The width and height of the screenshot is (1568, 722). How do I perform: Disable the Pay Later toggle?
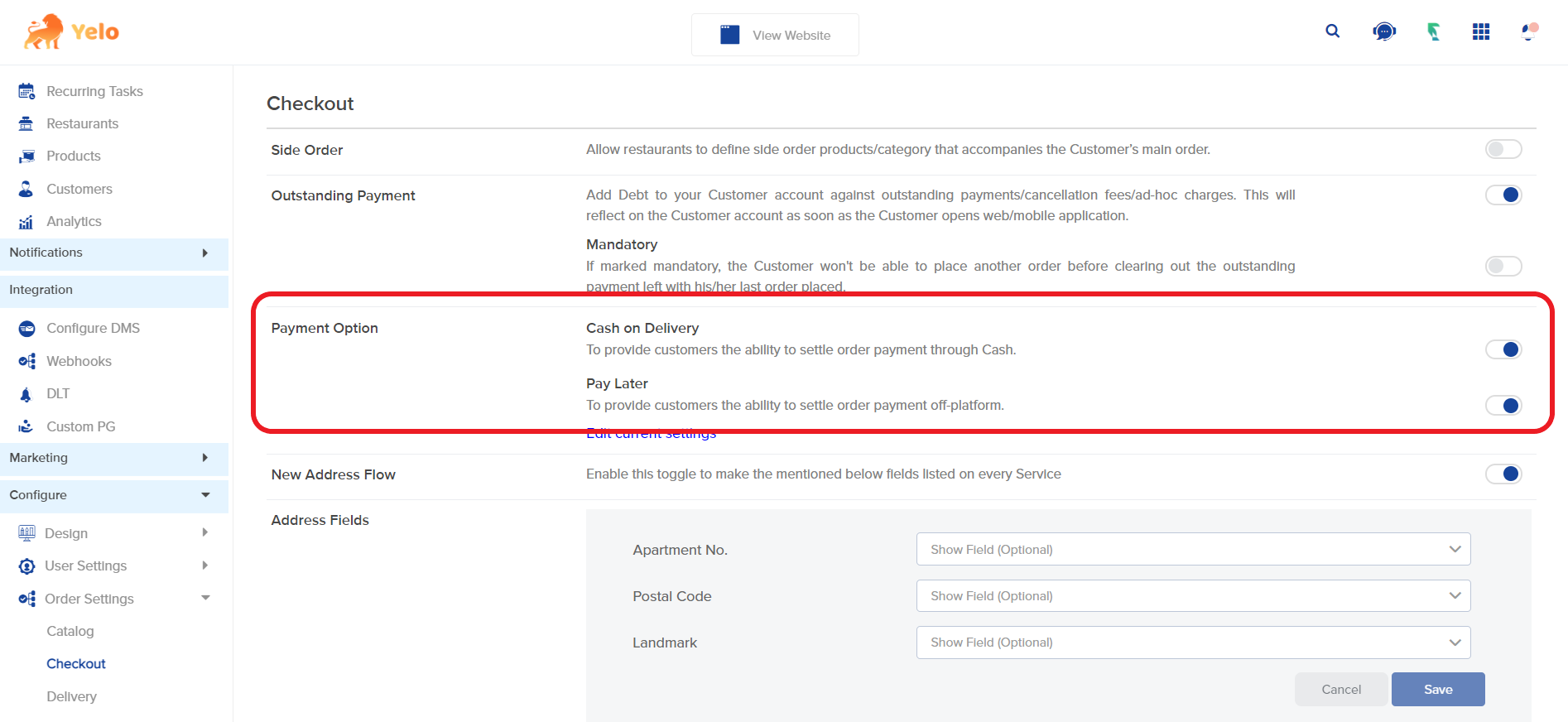pyautogui.click(x=1503, y=406)
